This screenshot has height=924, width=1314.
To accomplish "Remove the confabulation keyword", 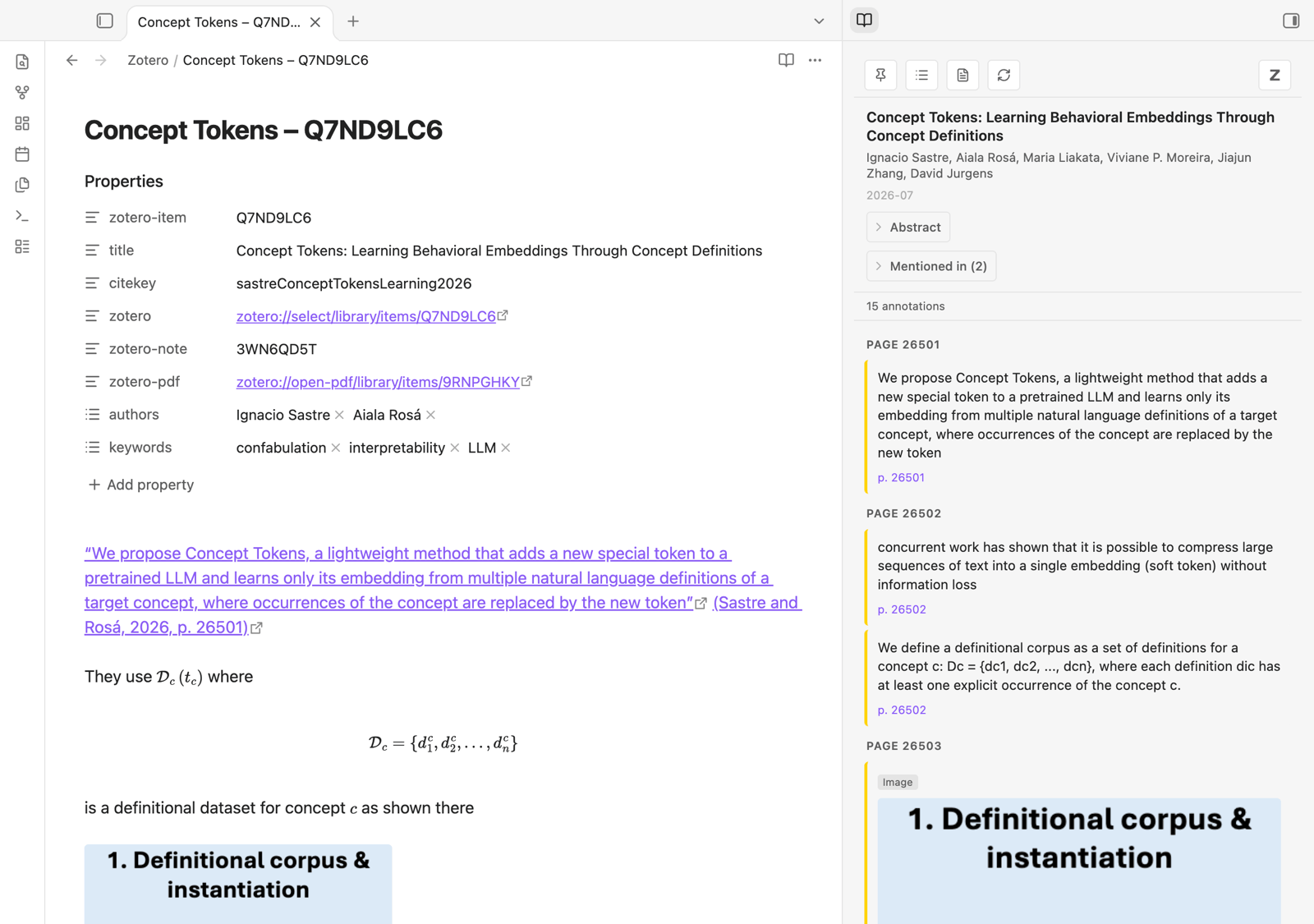I will pos(335,448).
